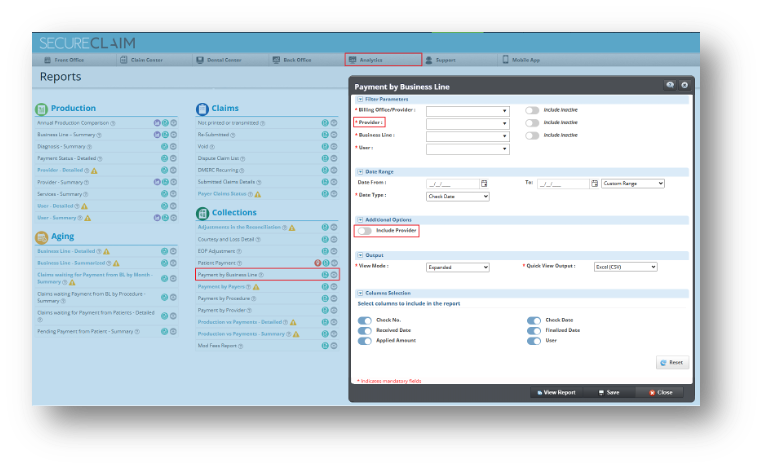Click the Collections section icon

[203, 213]
